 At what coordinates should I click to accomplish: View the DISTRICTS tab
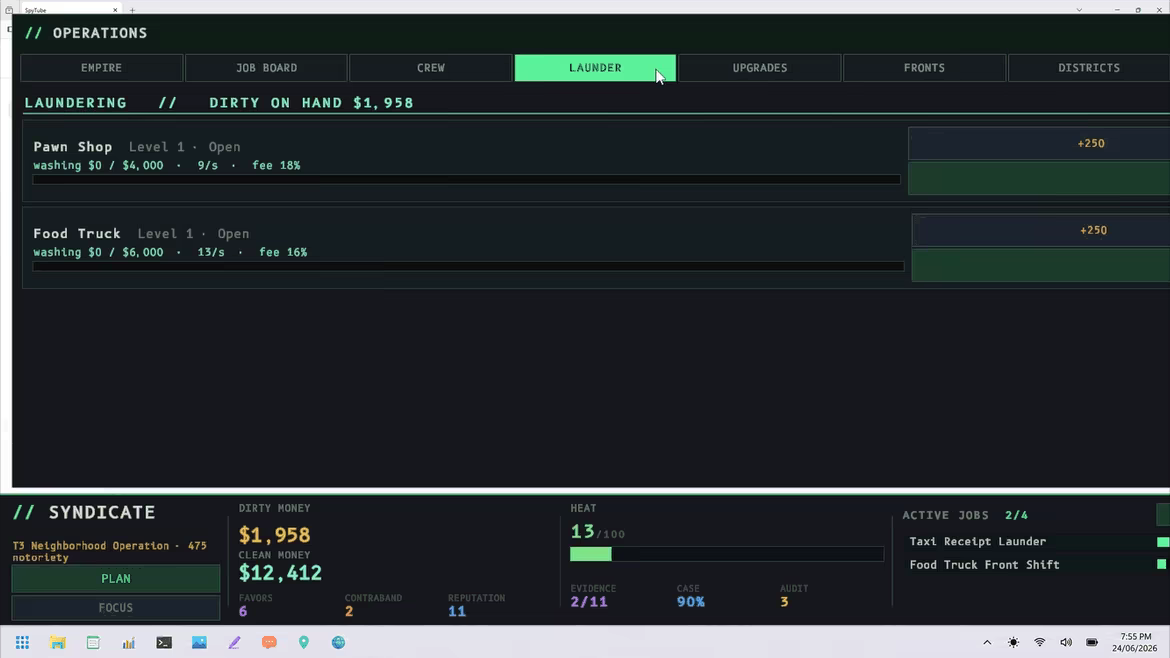(1089, 68)
